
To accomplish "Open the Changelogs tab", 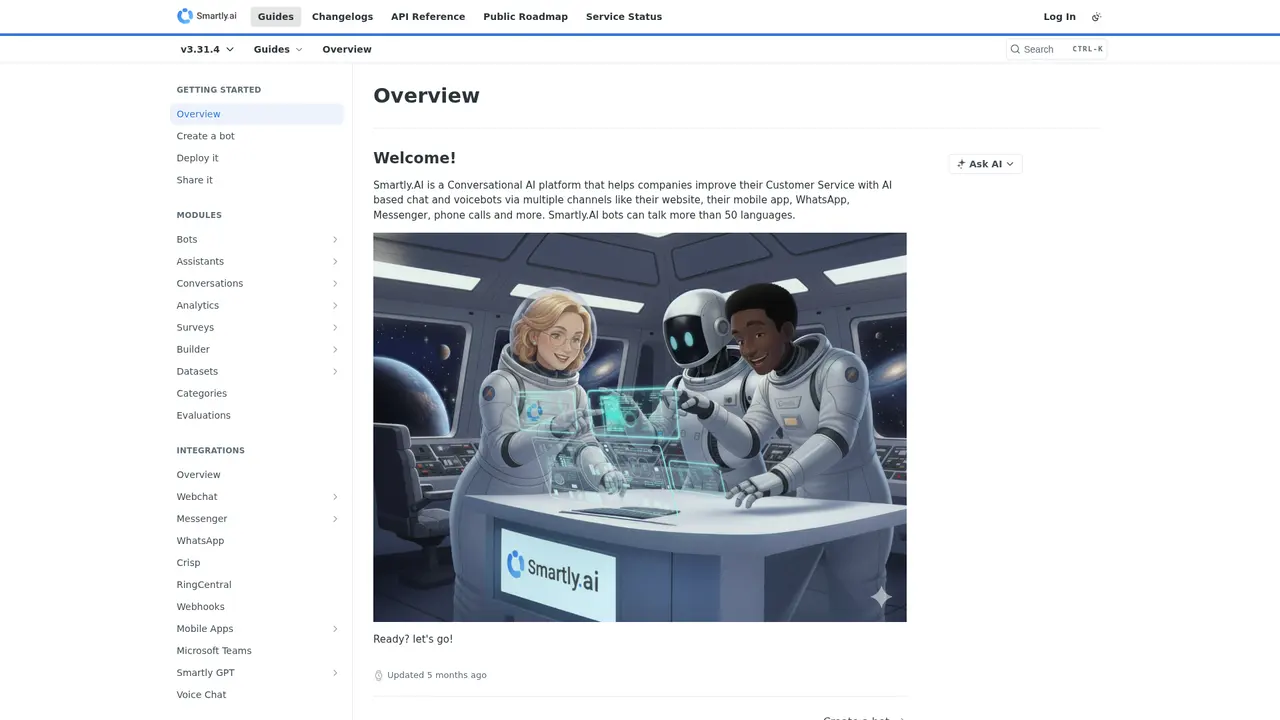I will point(342,17).
